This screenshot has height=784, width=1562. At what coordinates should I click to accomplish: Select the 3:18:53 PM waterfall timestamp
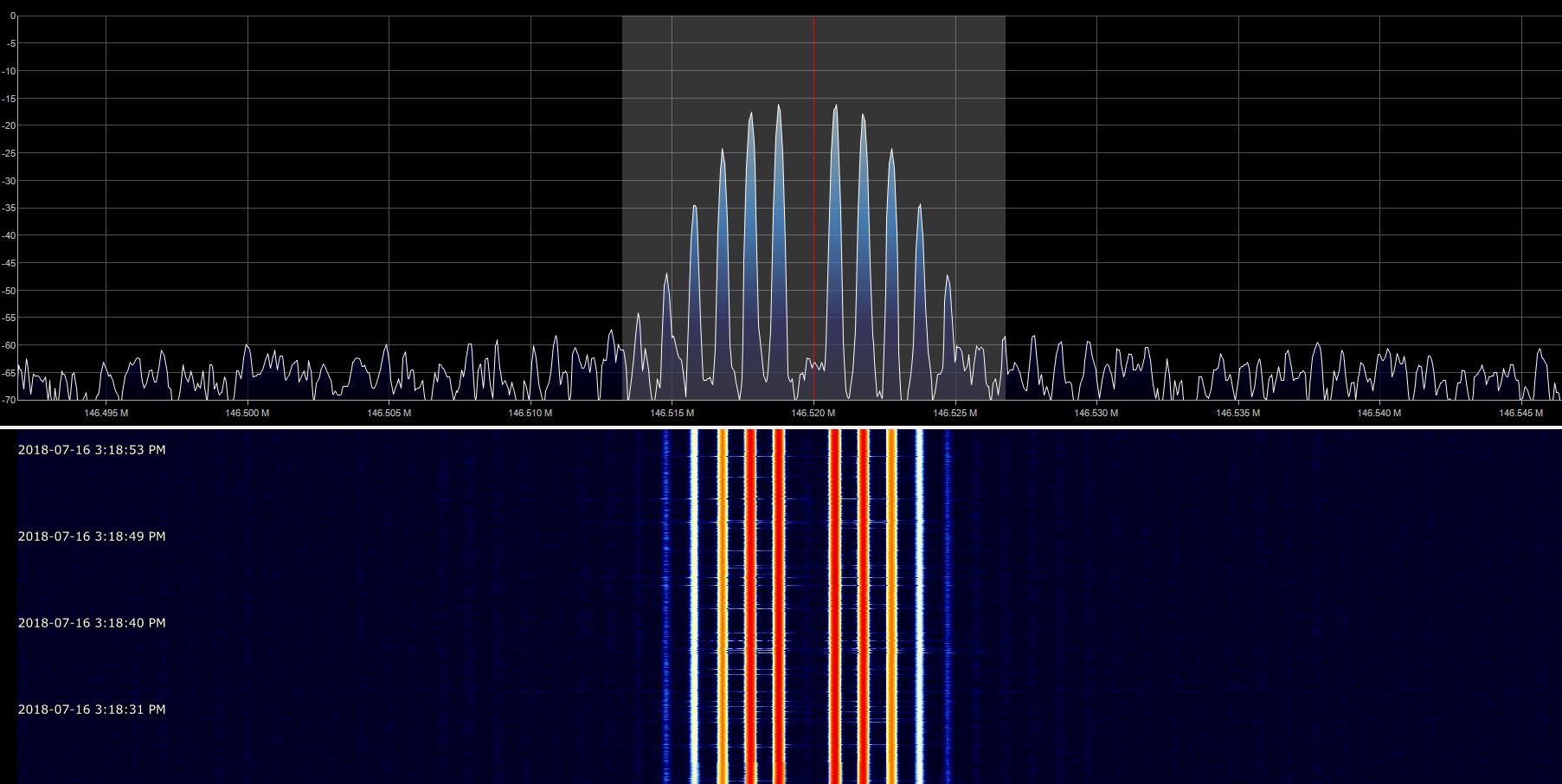pos(92,450)
